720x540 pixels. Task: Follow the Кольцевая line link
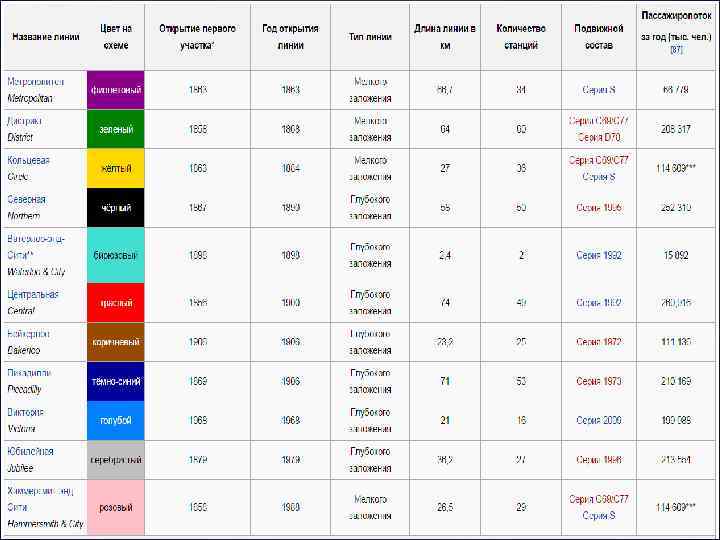(29, 160)
